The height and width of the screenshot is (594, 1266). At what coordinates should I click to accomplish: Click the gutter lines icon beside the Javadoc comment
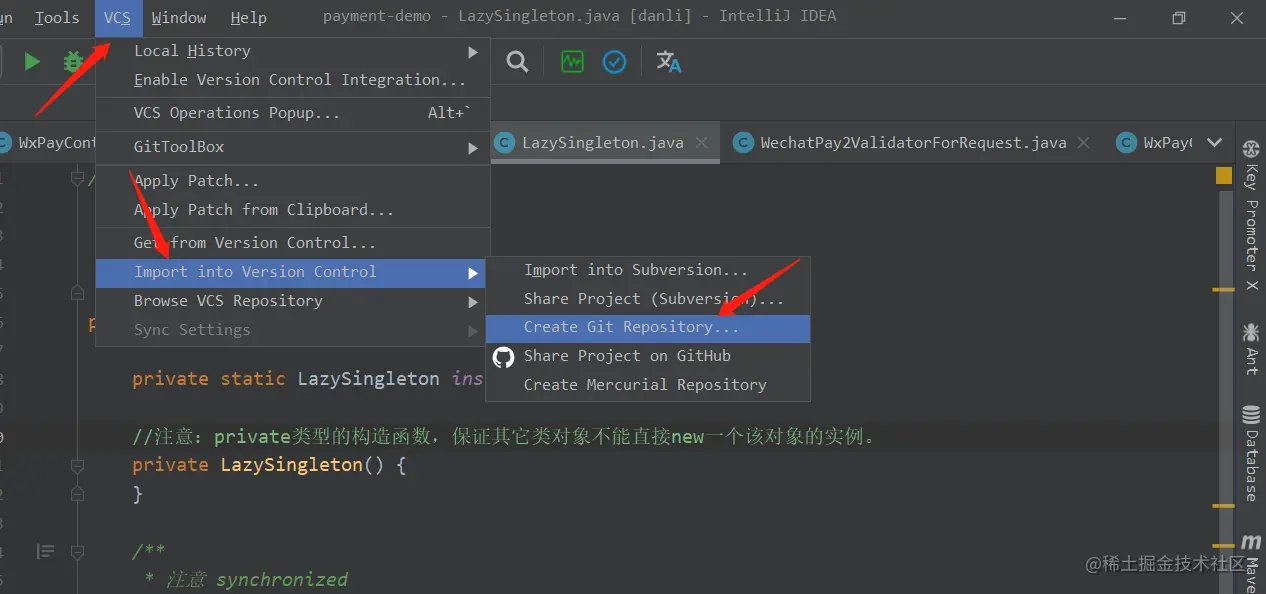coord(45,551)
